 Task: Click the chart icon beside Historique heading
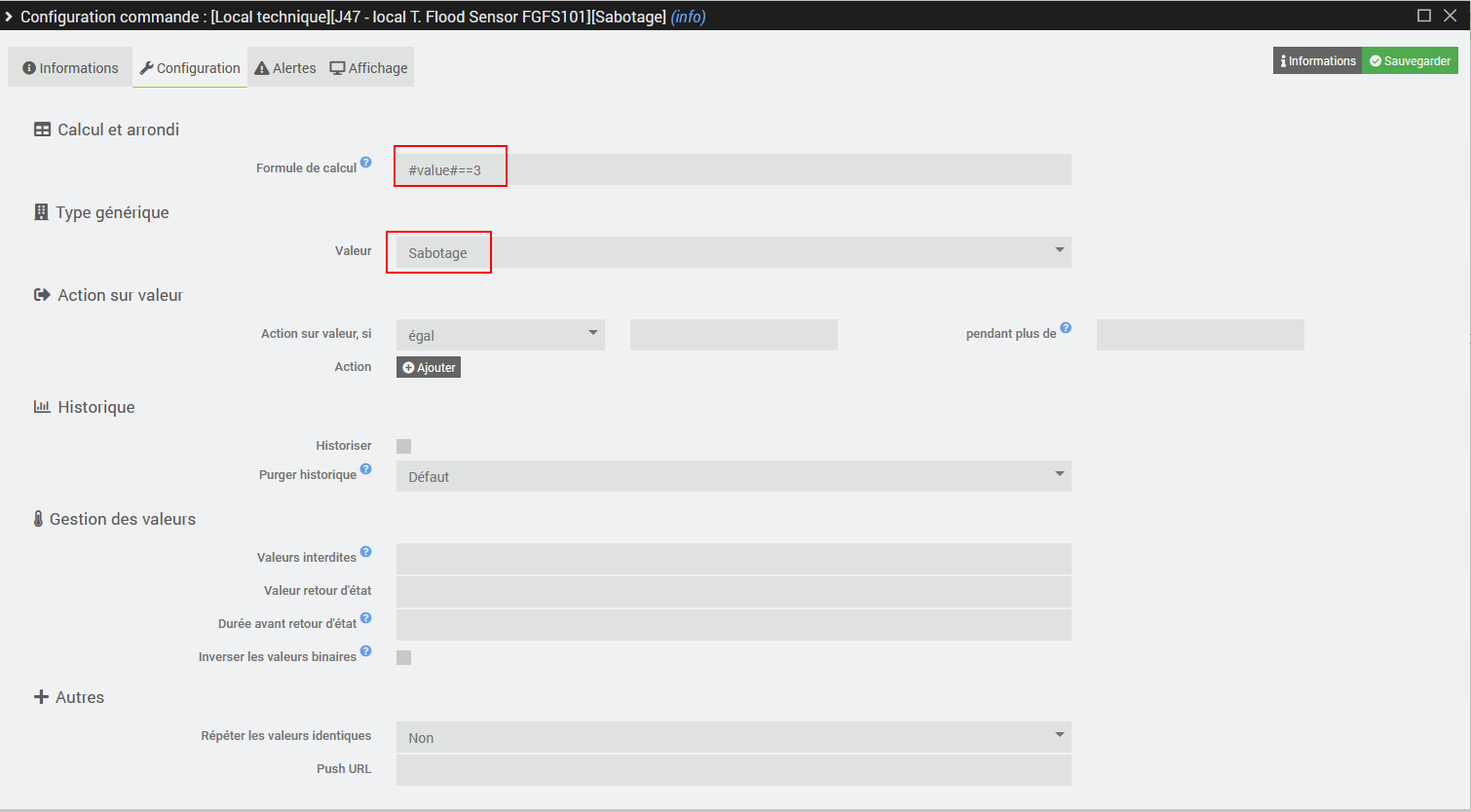[42, 407]
